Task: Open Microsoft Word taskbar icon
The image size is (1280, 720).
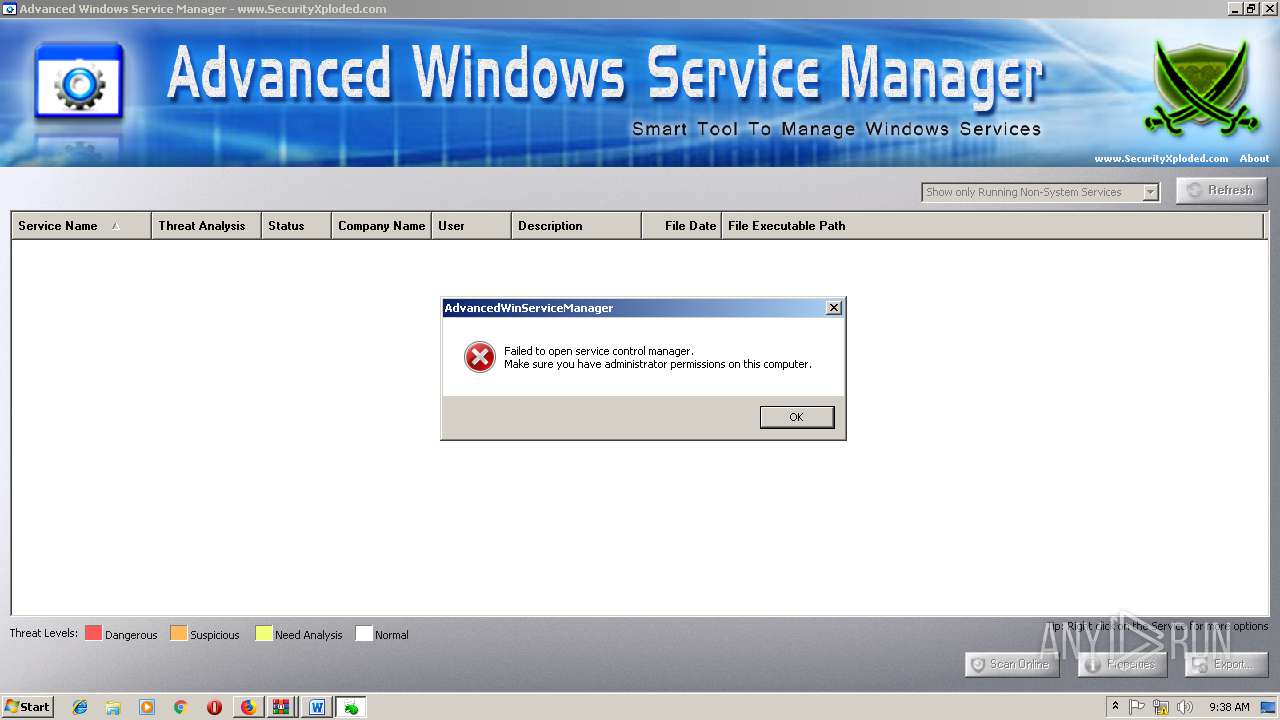Action: pos(316,707)
